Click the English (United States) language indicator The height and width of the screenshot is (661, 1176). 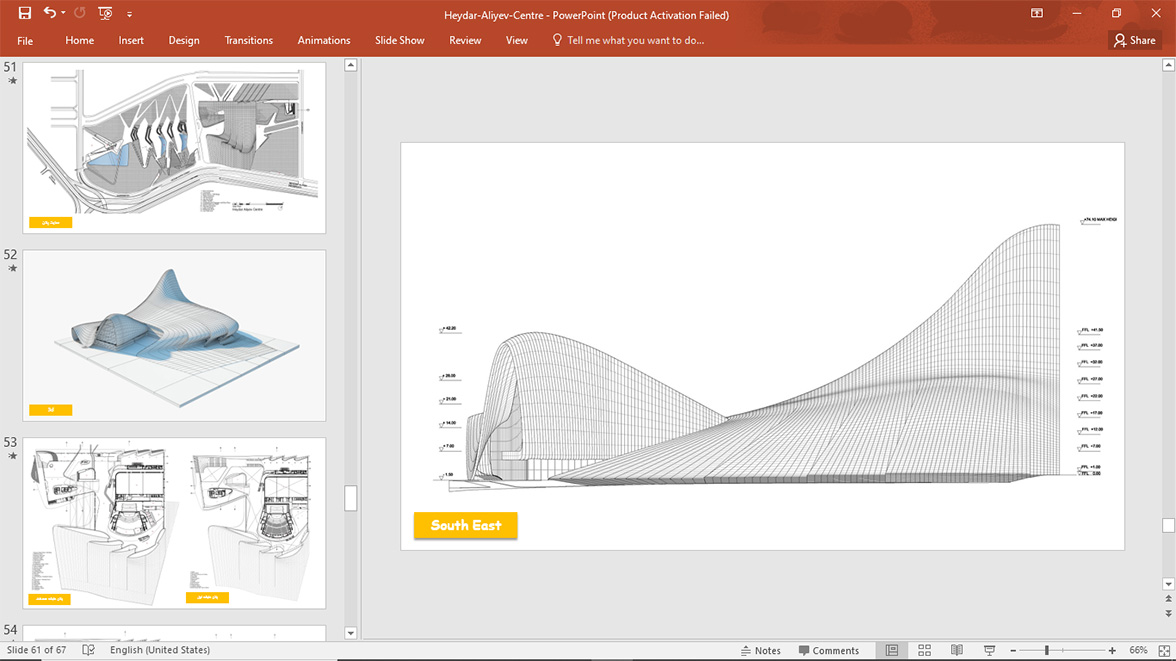point(160,650)
